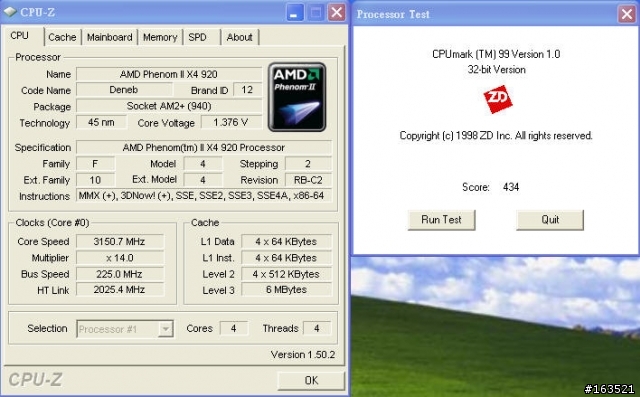This screenshot has height=397, width=640.
Task: Click the Bus Speed value 225.0 MHz
Action: click(x=120, y=274)
